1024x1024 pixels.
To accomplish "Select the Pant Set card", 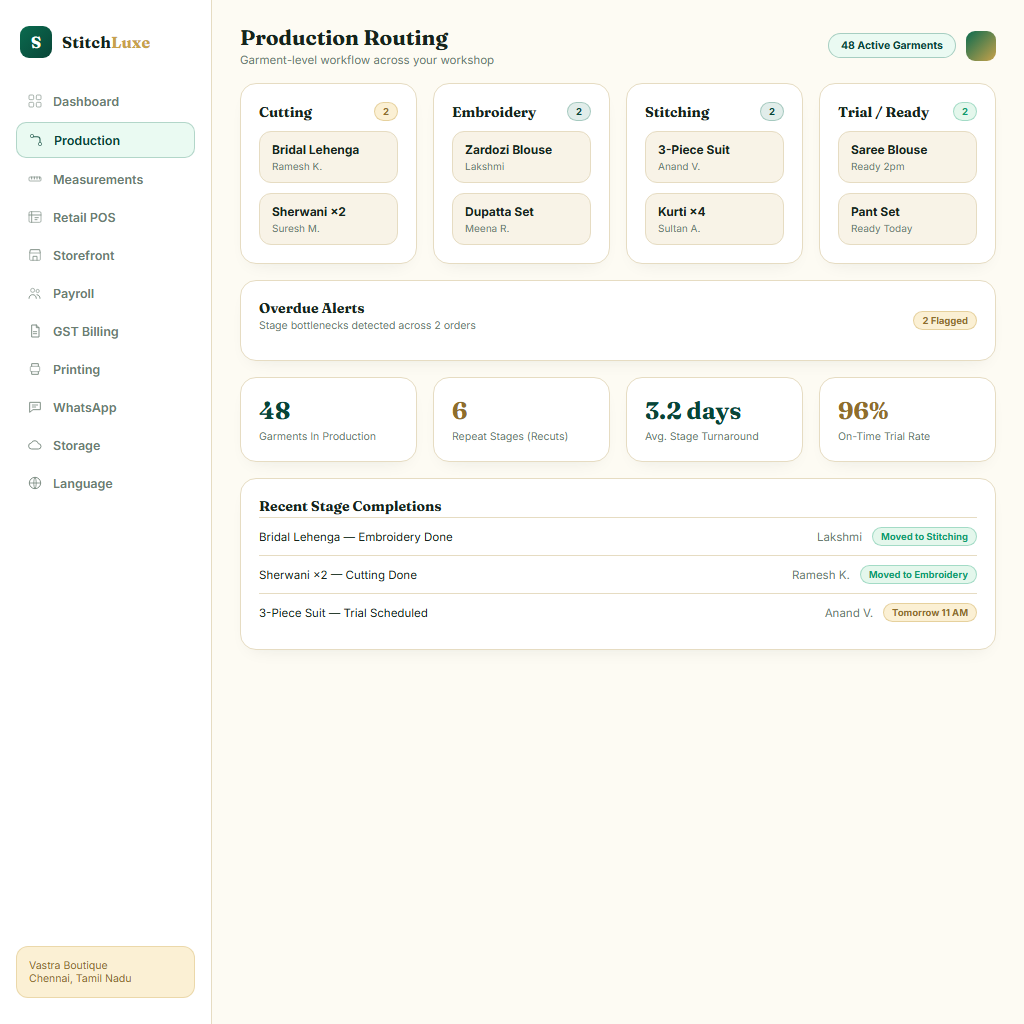I will tap(907, 219).
